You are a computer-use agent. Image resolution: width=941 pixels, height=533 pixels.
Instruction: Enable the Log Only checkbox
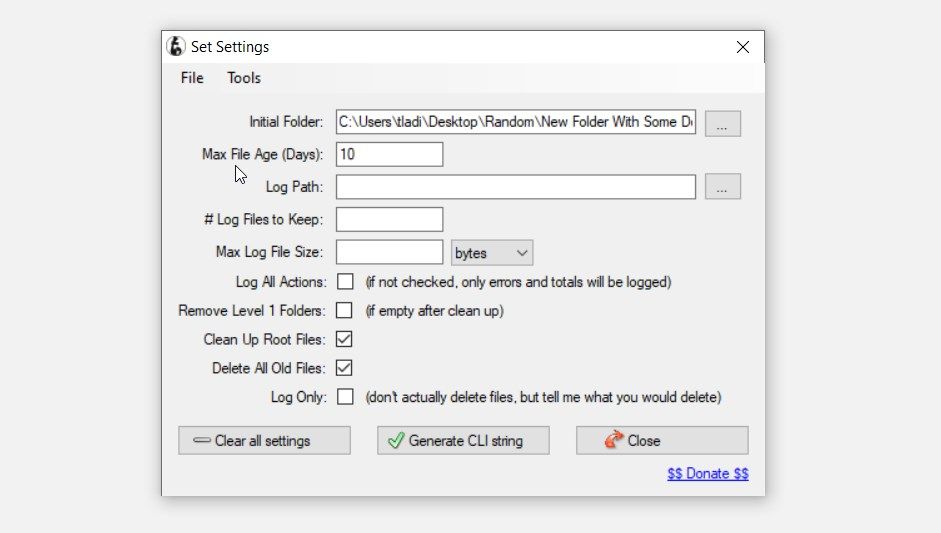[x=345, y=397]
